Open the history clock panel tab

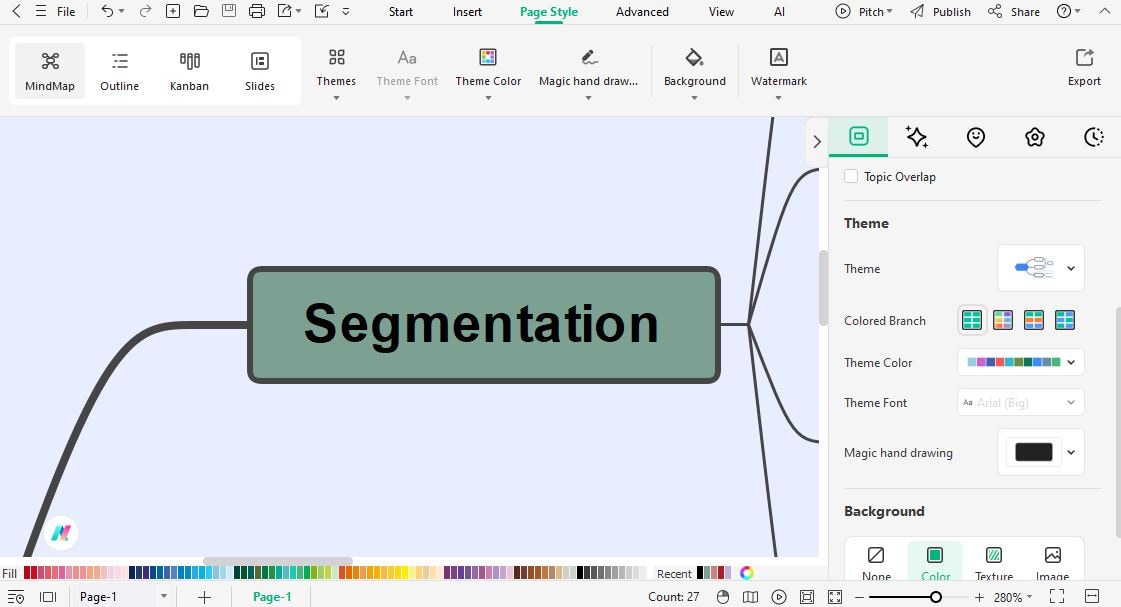coord(1094,137)
